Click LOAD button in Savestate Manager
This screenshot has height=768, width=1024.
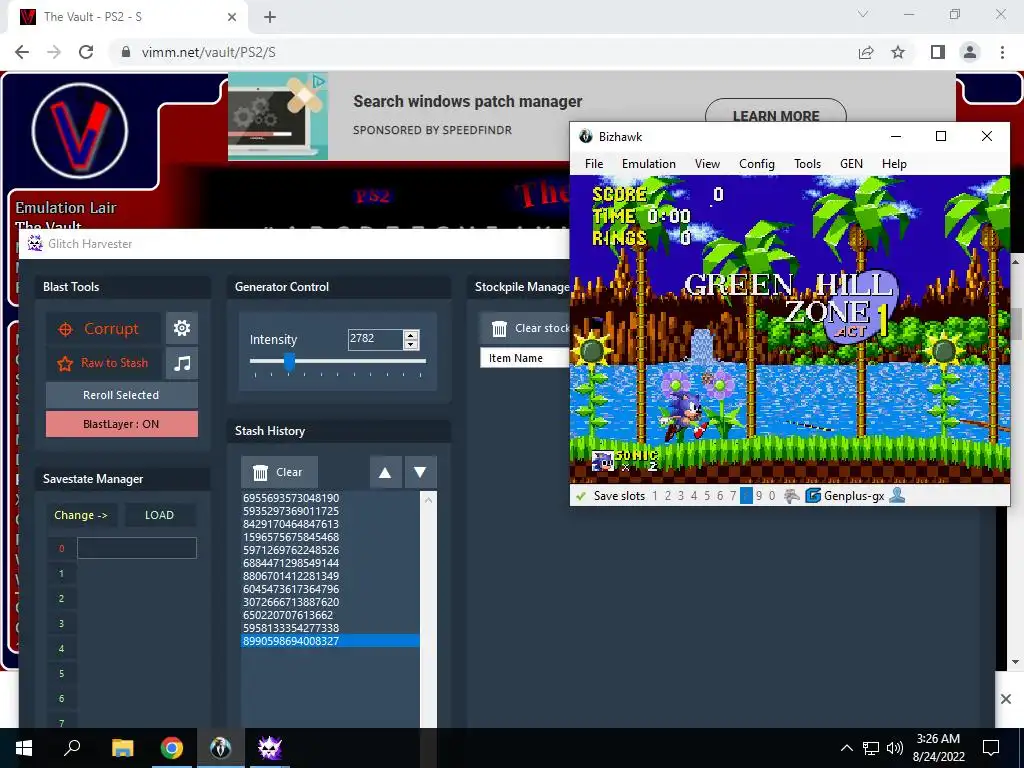click(159, 515)
